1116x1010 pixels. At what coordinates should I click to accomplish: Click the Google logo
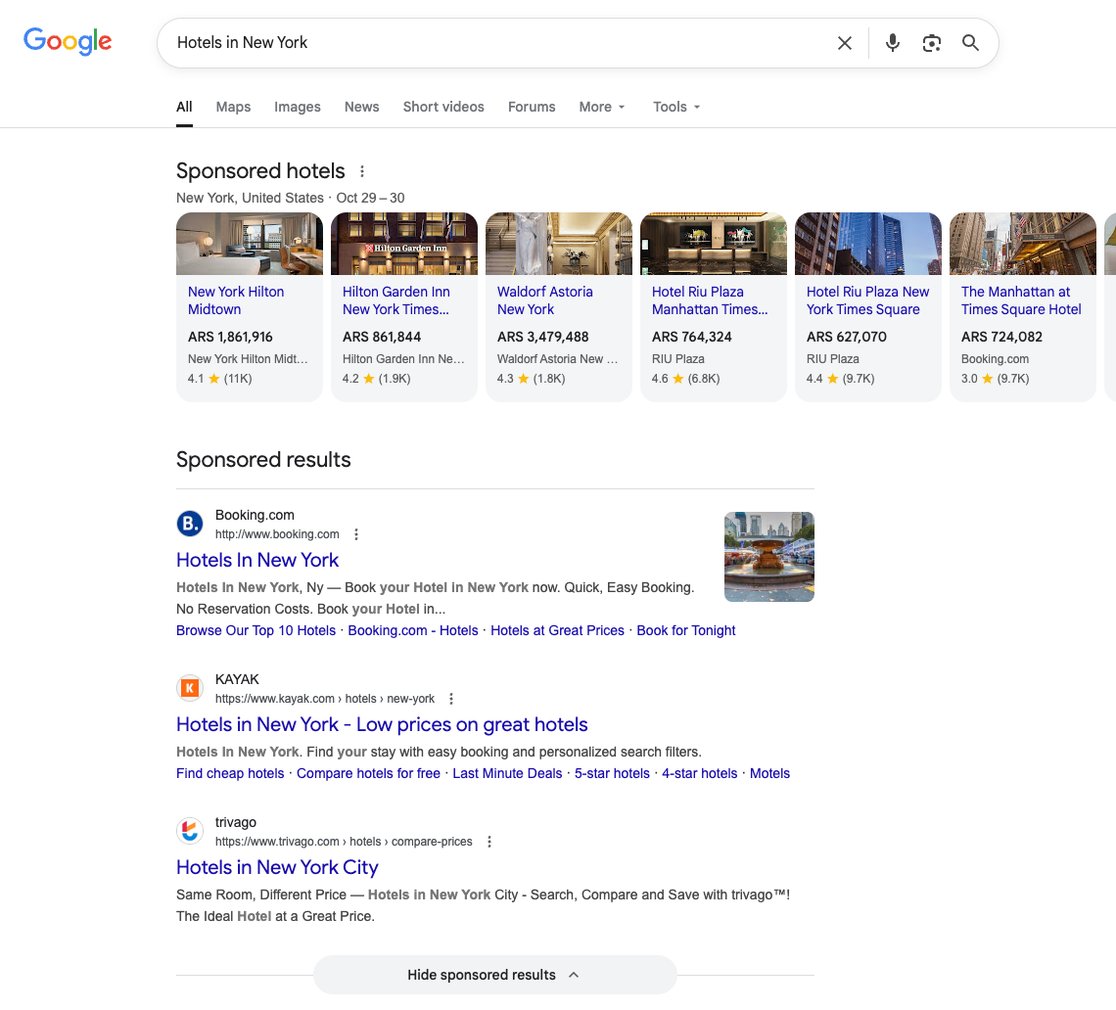tap(67, 41)
